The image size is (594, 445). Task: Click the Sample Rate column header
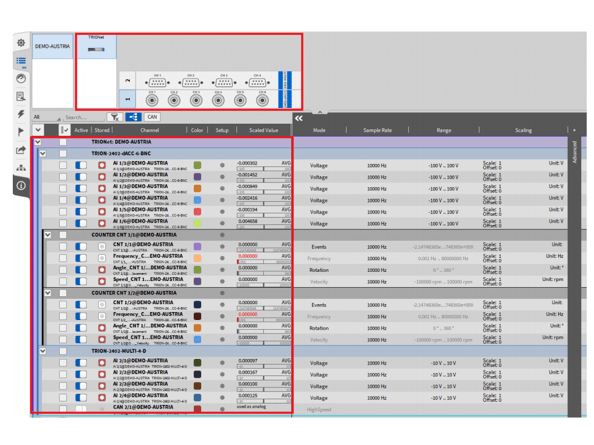[x=377, y=130]
